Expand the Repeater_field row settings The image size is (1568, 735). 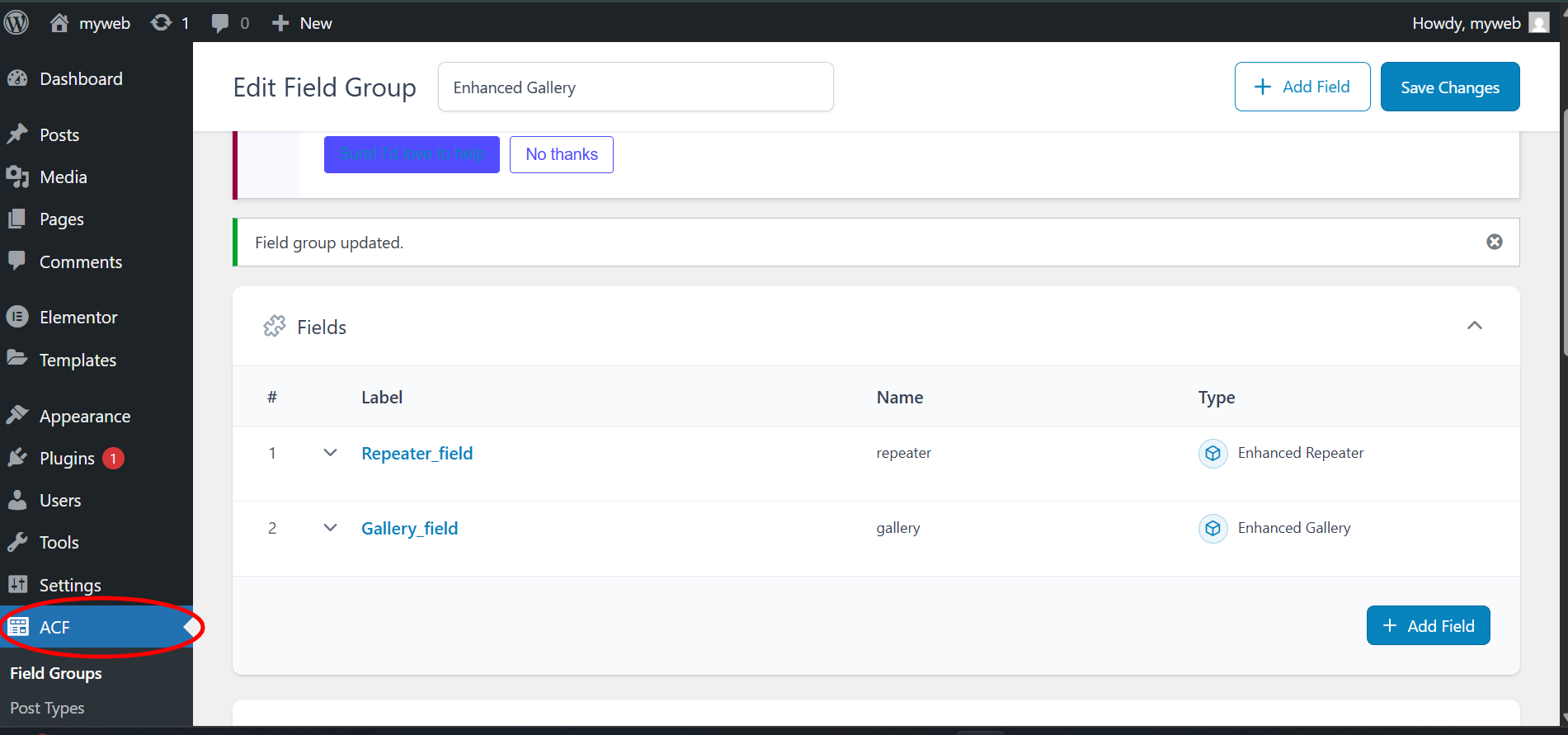330,453
